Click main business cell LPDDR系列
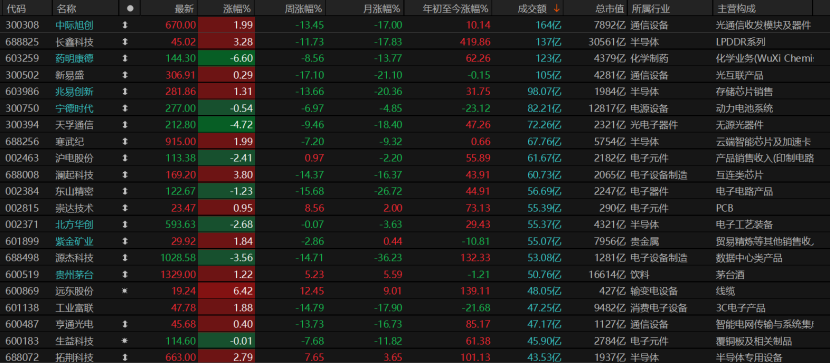This screenshot has height=364, width=830. tap(741, 42)
